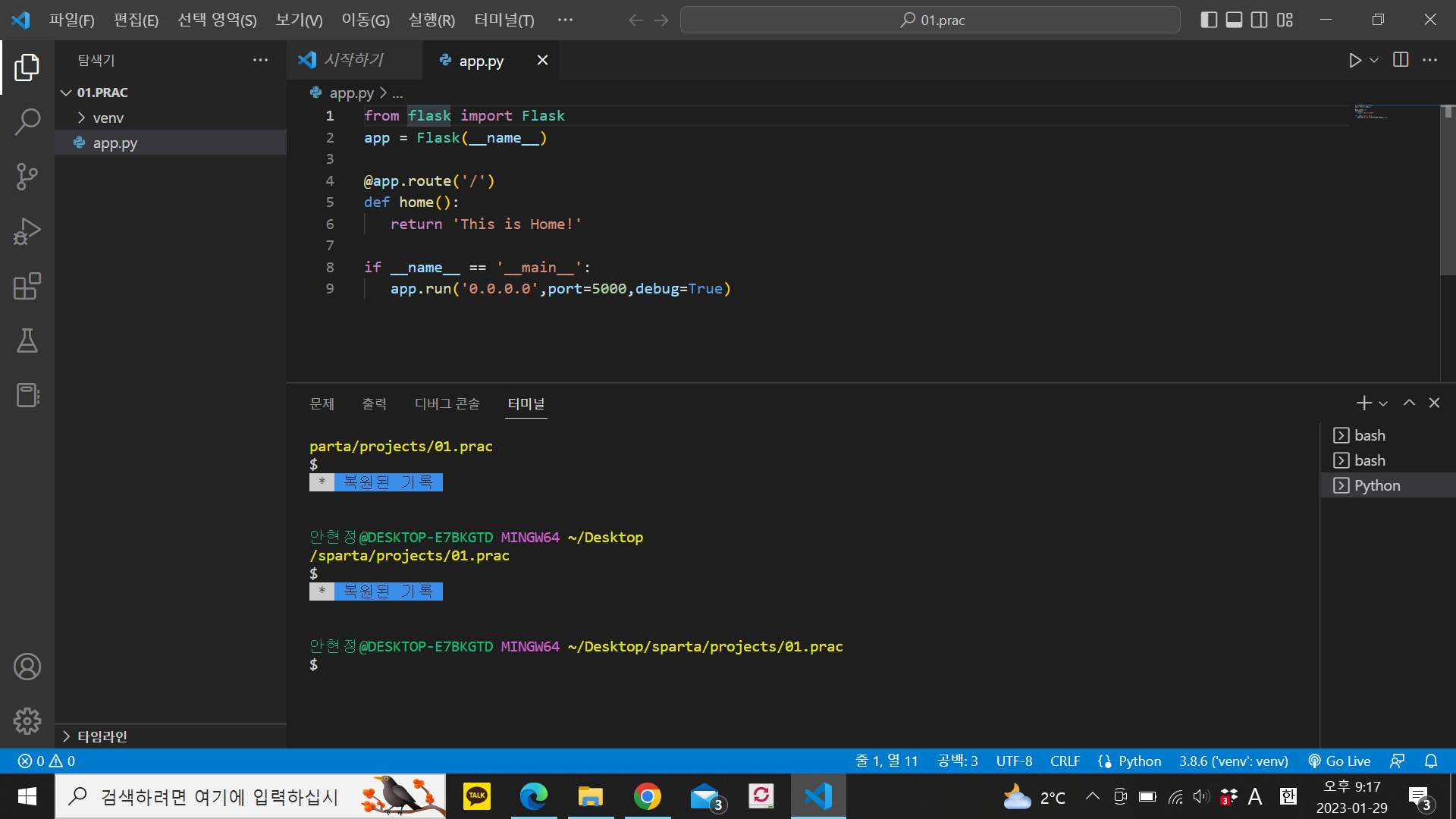Open the Manage gear settings icon
Screen dimensions: 1456x819
27,721
